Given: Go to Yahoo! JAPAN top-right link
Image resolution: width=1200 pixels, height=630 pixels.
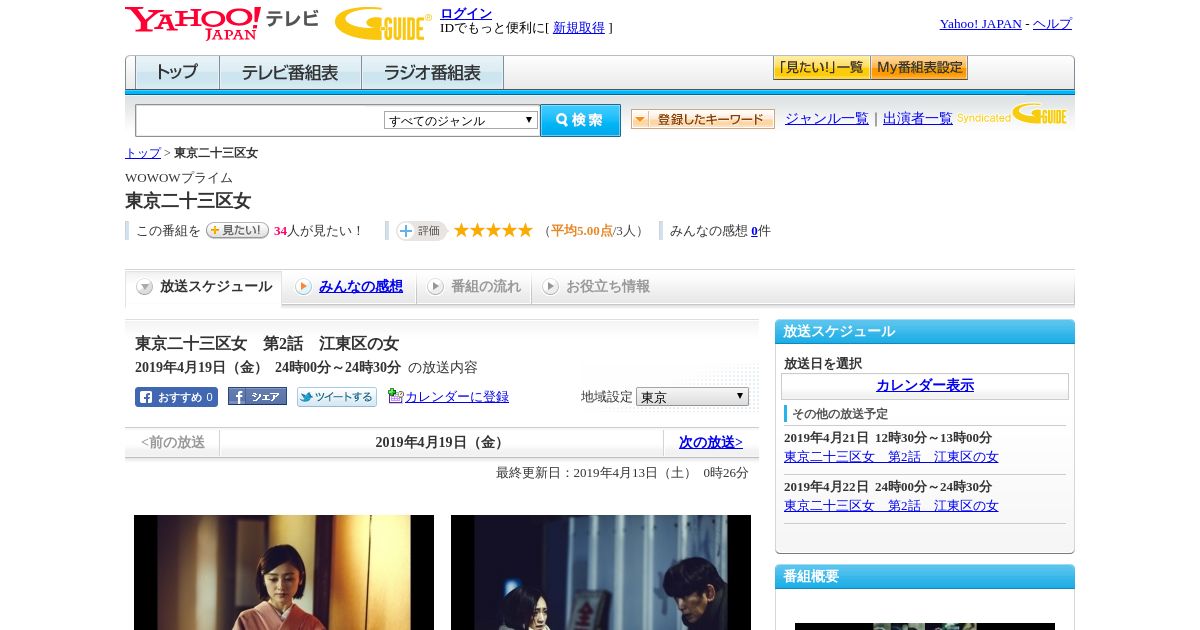Looking at the screenshot, I should pyautogui.click(x=980, y=24).
